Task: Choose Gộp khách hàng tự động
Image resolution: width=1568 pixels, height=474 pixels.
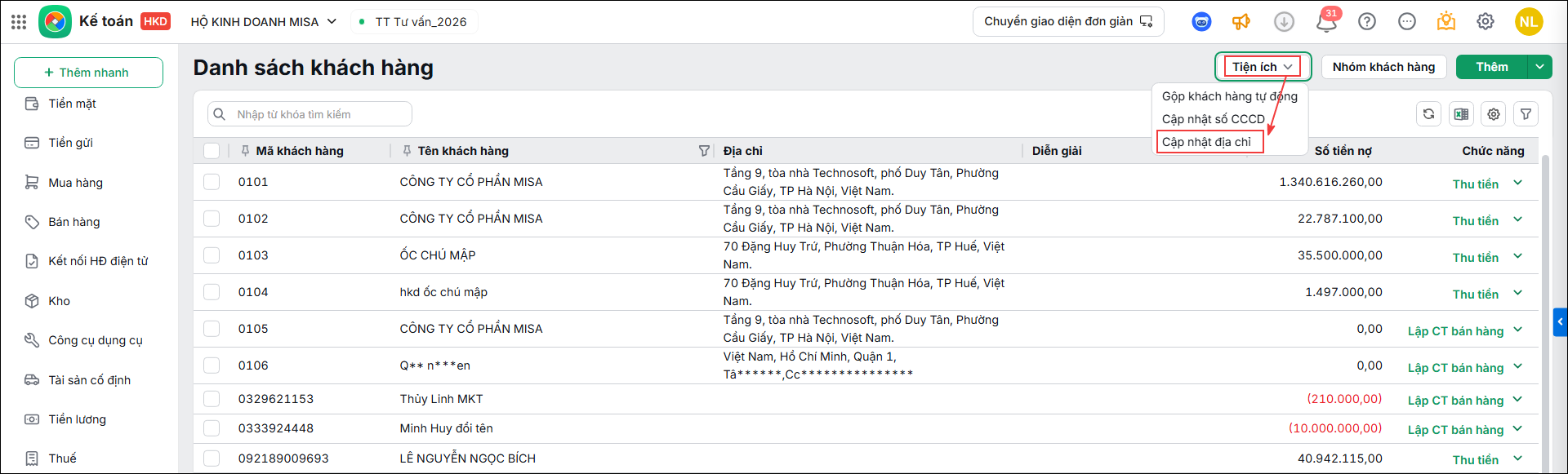Action: (x=1230, y=96)
